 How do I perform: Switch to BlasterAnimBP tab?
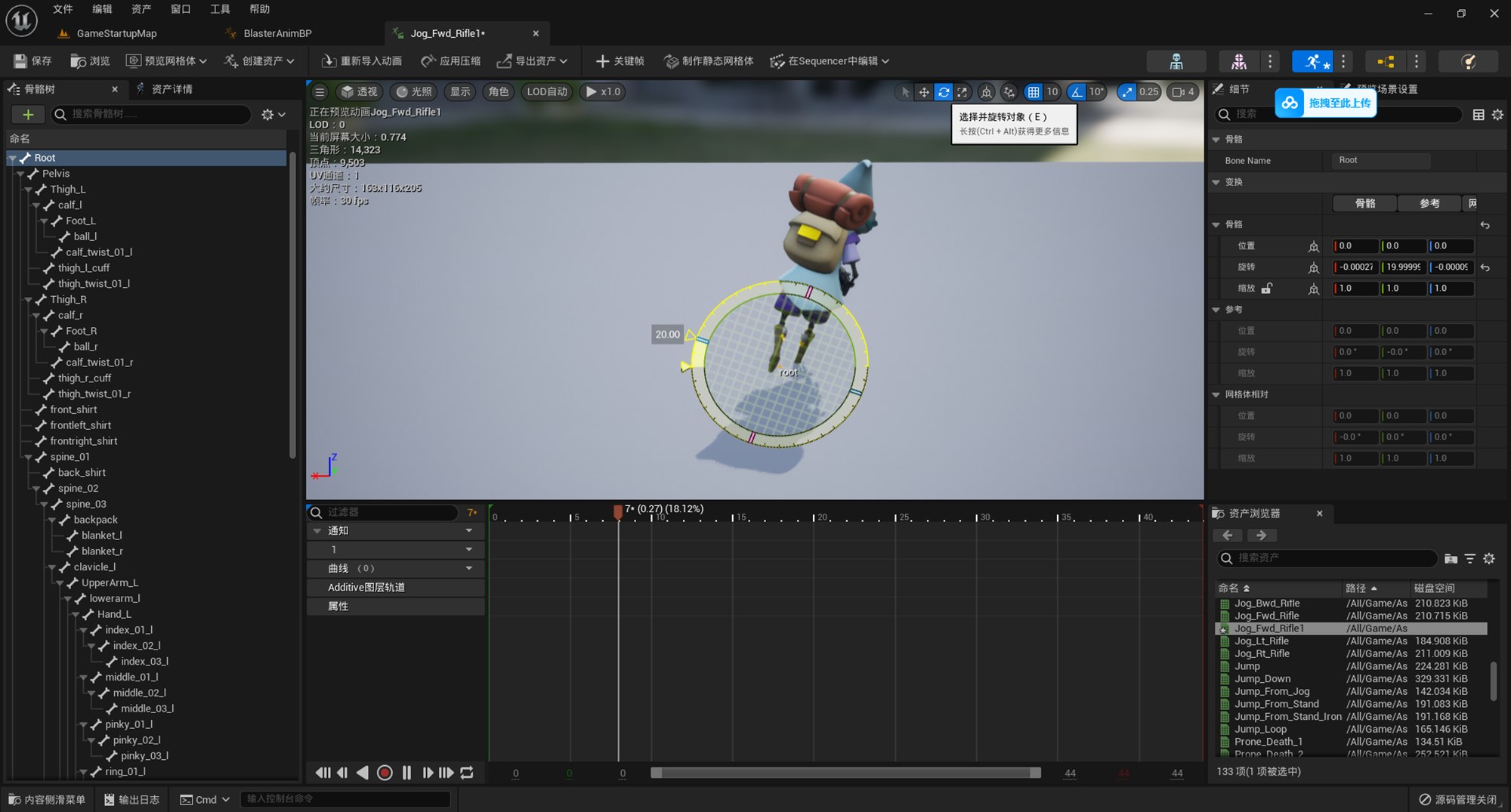point(277,33)
